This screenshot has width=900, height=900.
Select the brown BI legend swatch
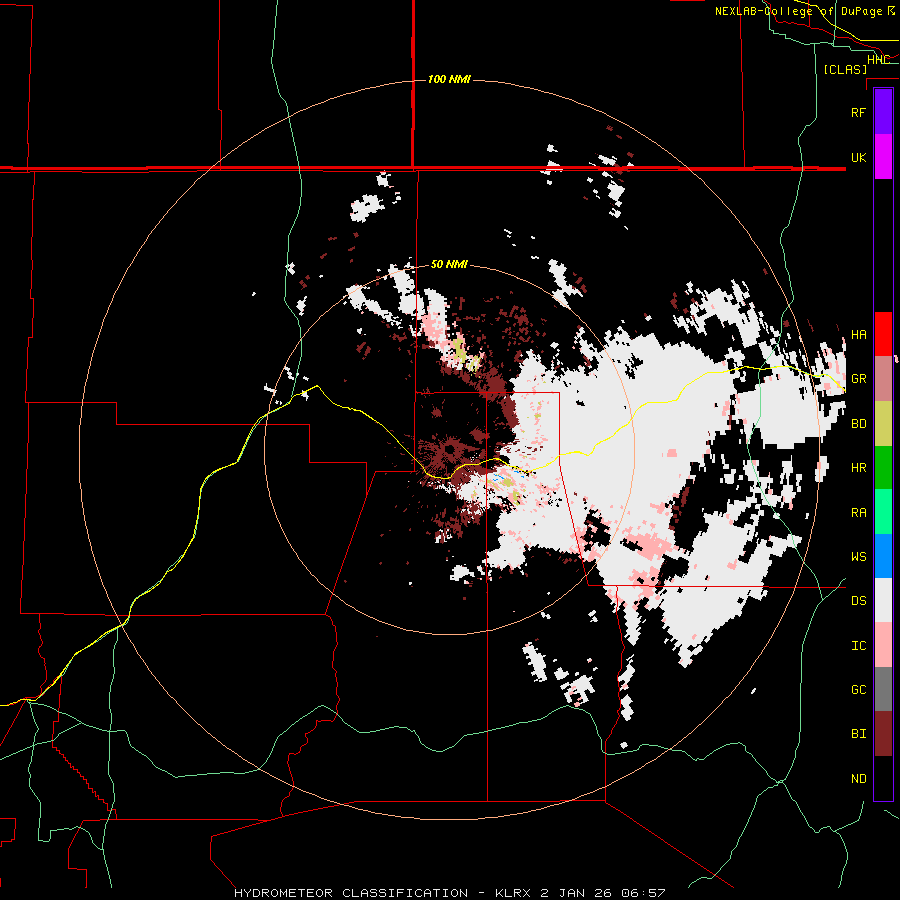(883, 734)
